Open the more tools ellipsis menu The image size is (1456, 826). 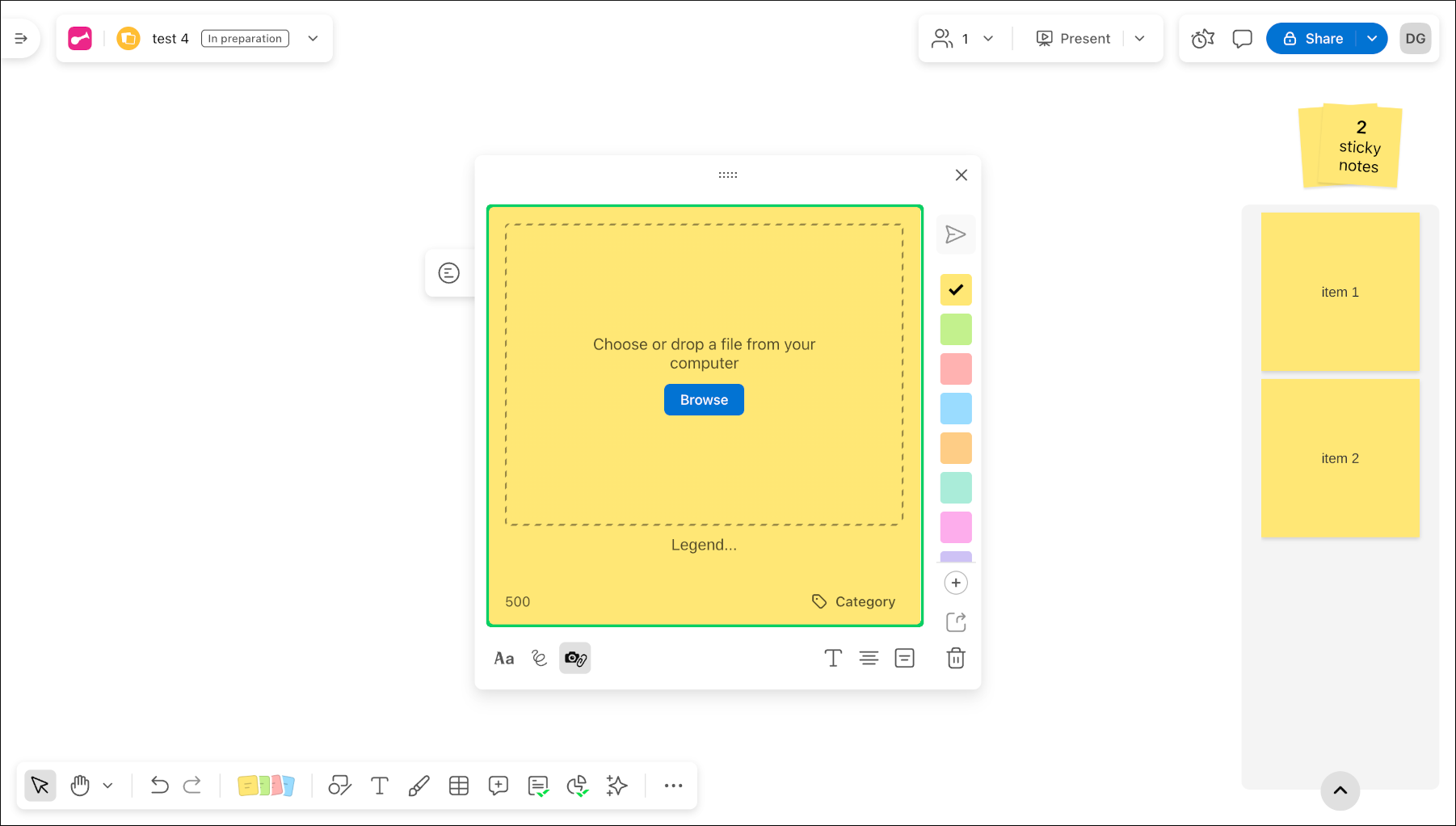[673, 786]
